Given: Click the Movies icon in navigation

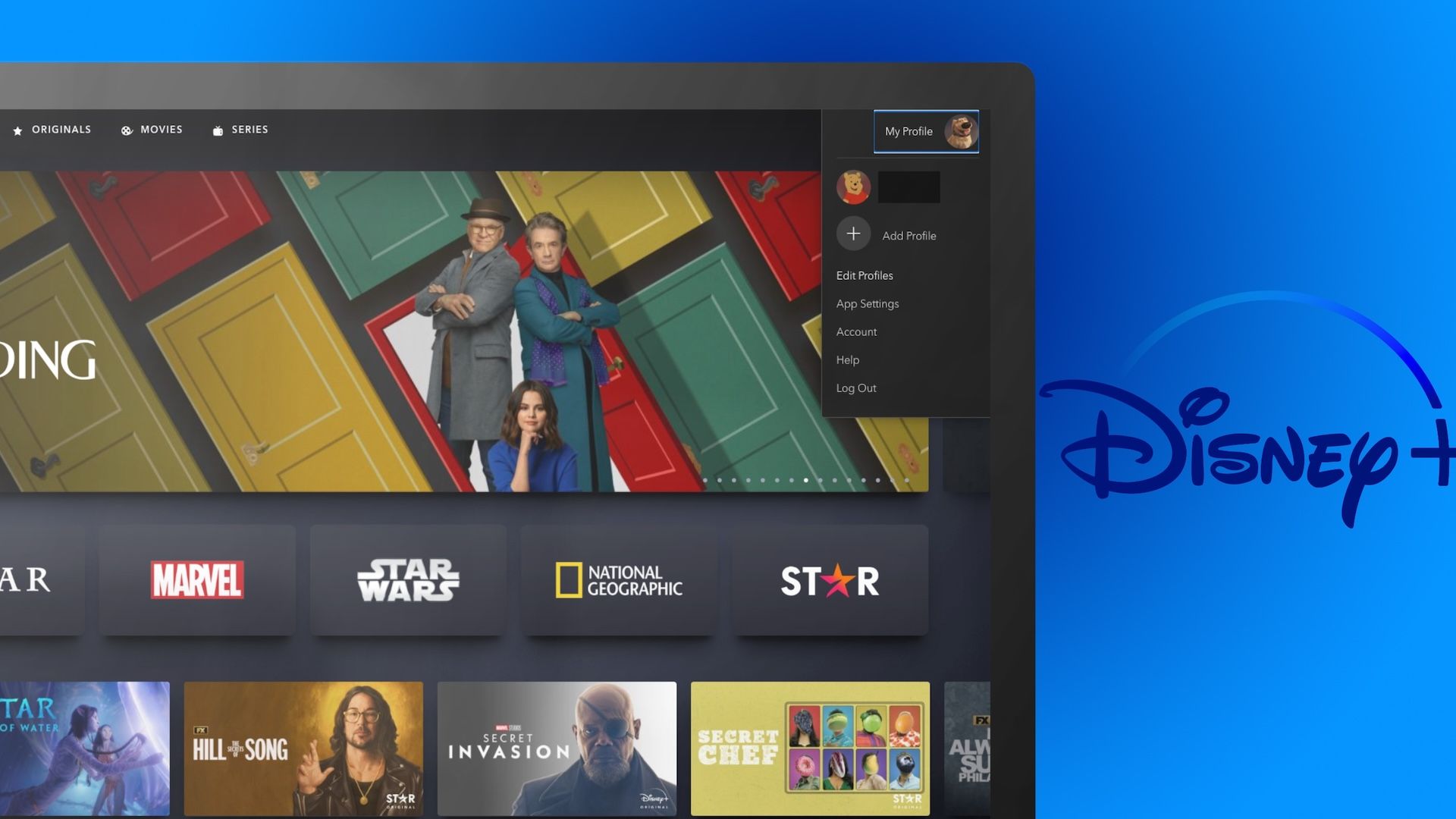Looking at the screenshot, I should point(126,129).
